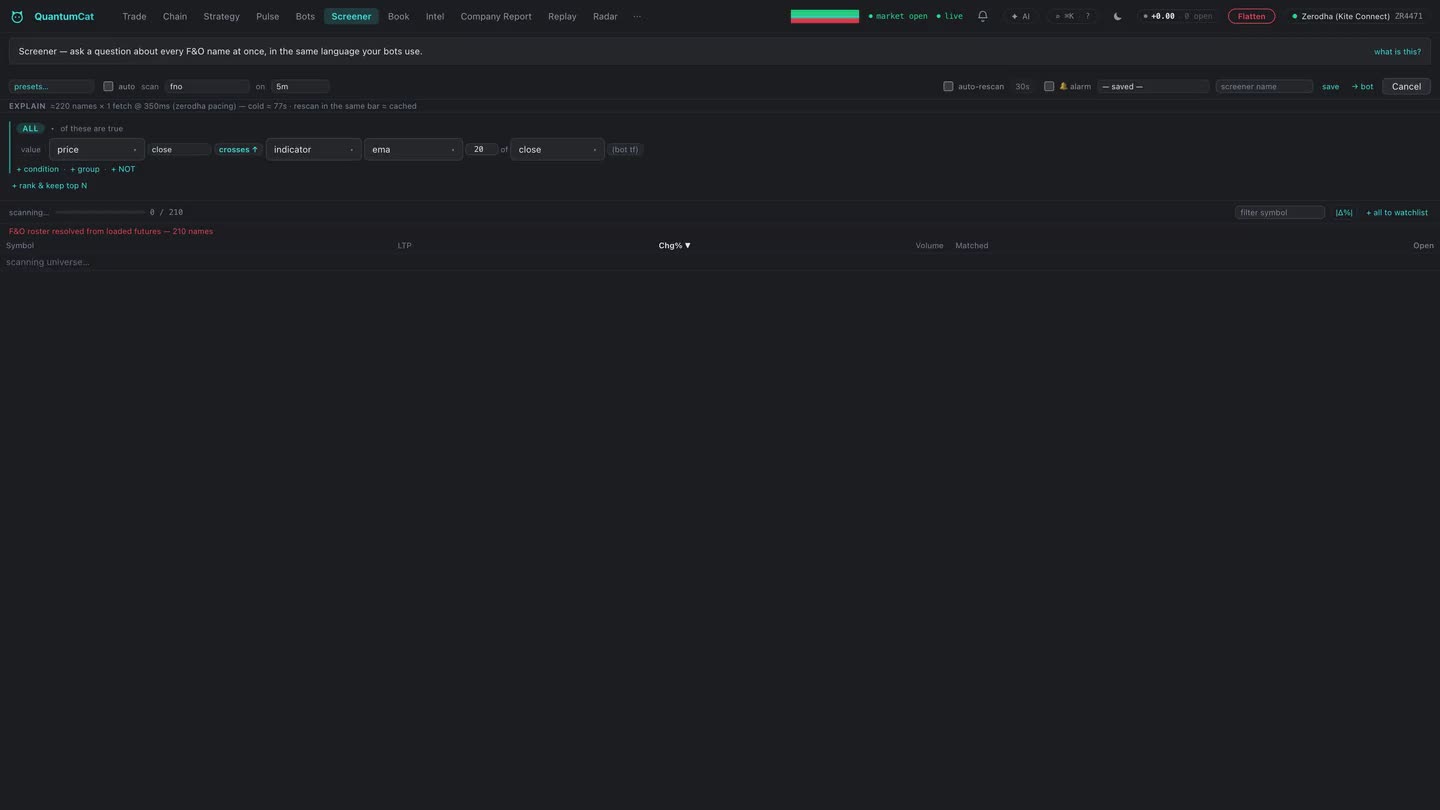The height and width of the screenshot is (810, 1440).
Task: Click the EXPLAIN label
Action: pyautogui.click(x=27, y=106)
